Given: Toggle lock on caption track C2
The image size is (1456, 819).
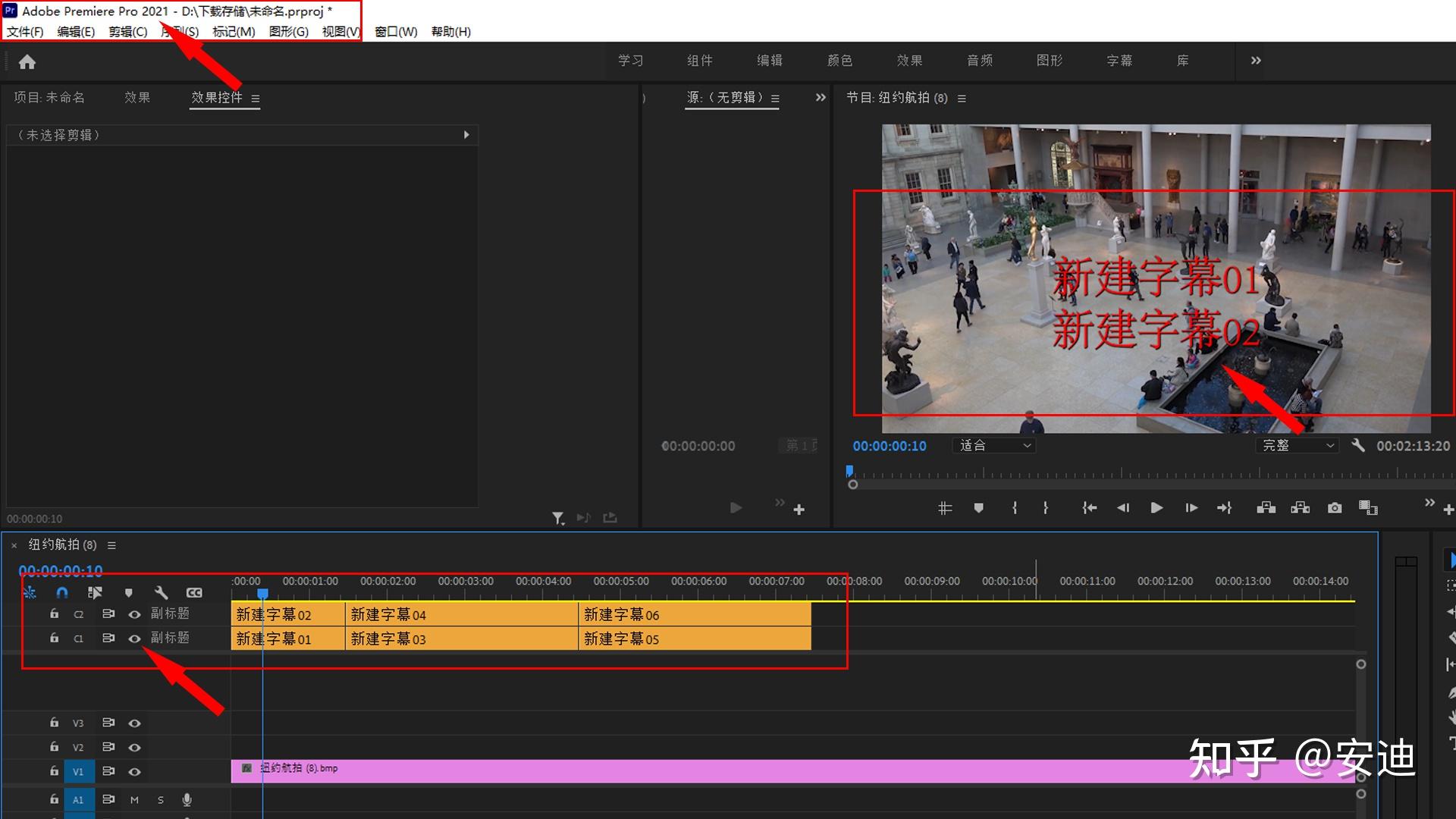Looking at the screenshot, I should [54, 613].
